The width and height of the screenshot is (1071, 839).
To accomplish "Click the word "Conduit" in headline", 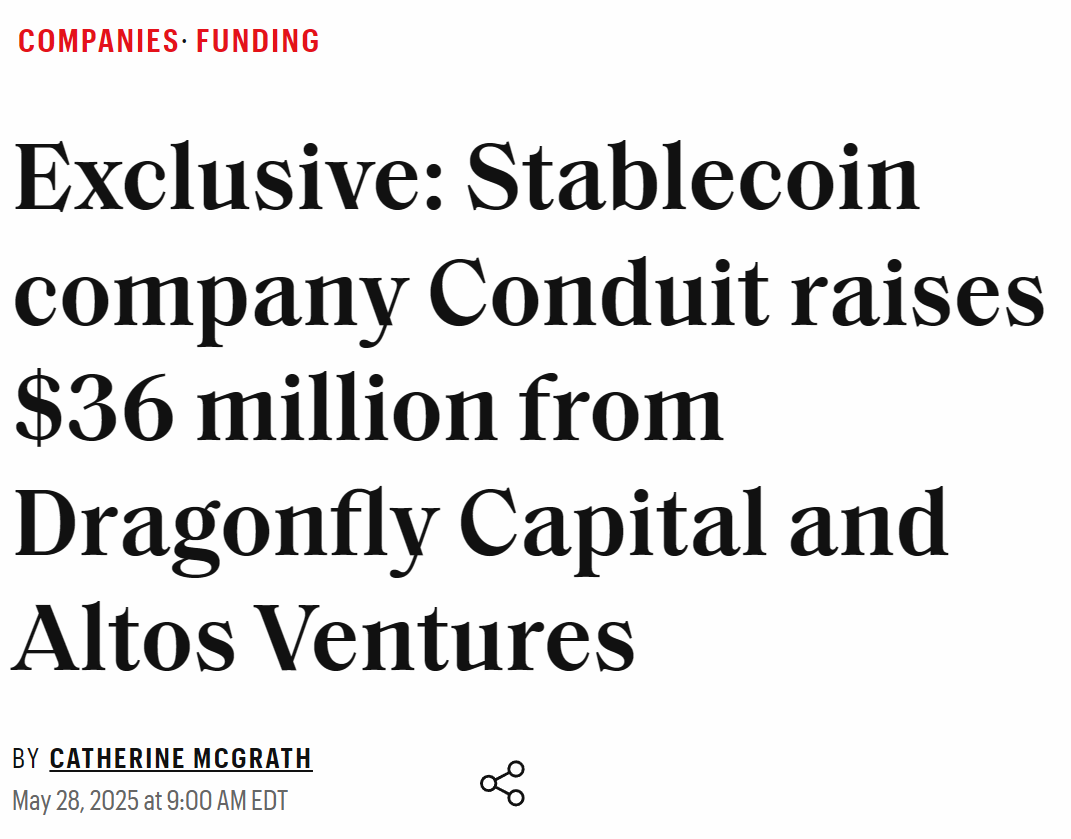I will pyautogui.click(x=601, y=295).
